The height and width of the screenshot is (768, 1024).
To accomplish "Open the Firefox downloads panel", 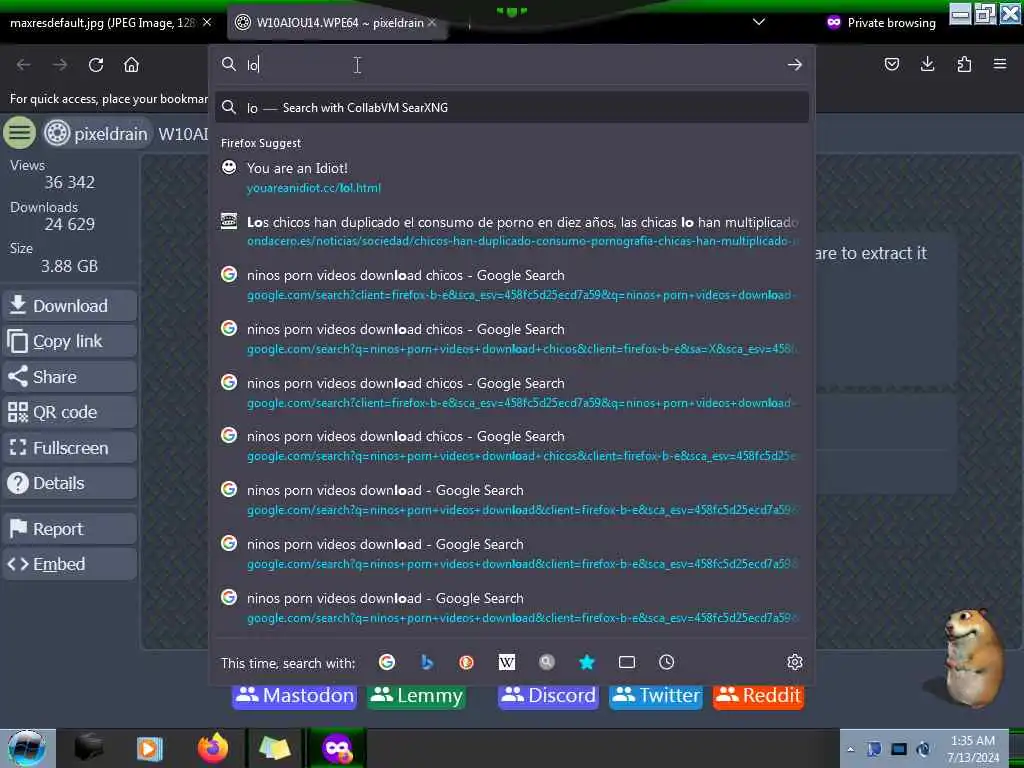I will (x=927, y=64).
